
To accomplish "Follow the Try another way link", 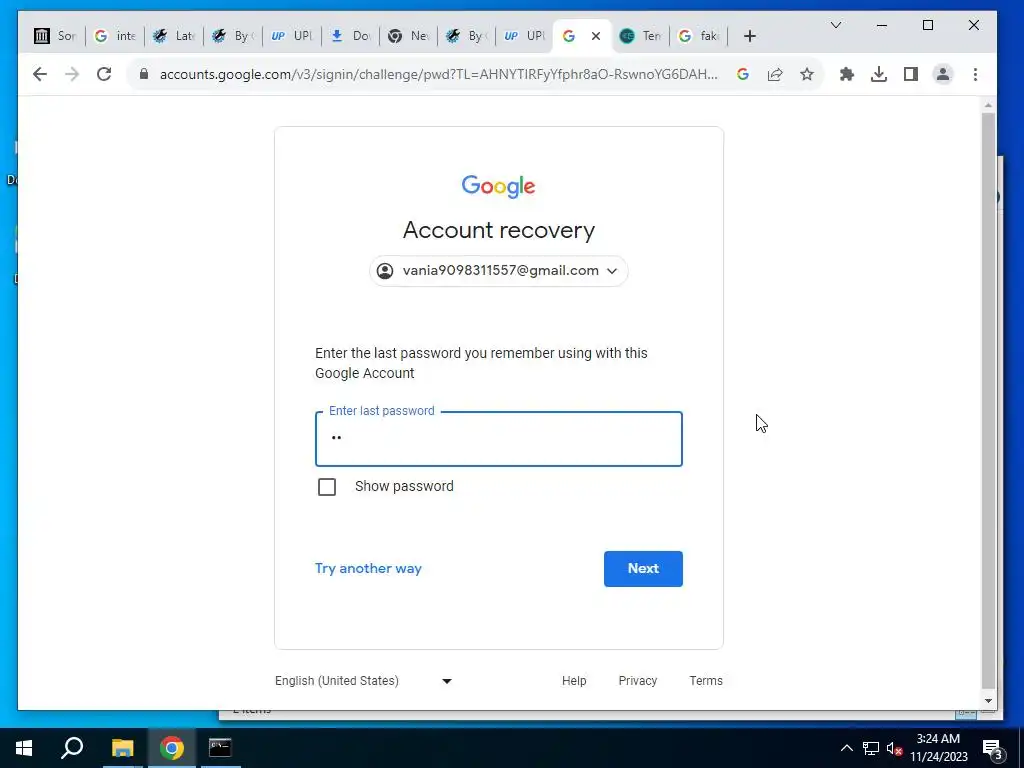I will pos(368,568).
